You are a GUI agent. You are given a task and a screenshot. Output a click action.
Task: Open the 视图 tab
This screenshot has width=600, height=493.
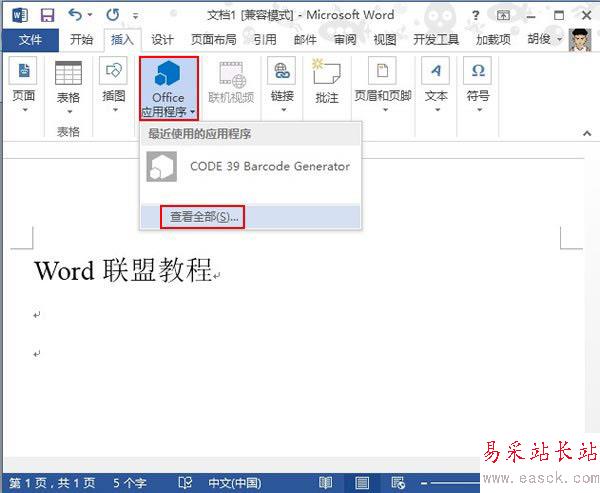pyautogui.click(x=385, y=40)
